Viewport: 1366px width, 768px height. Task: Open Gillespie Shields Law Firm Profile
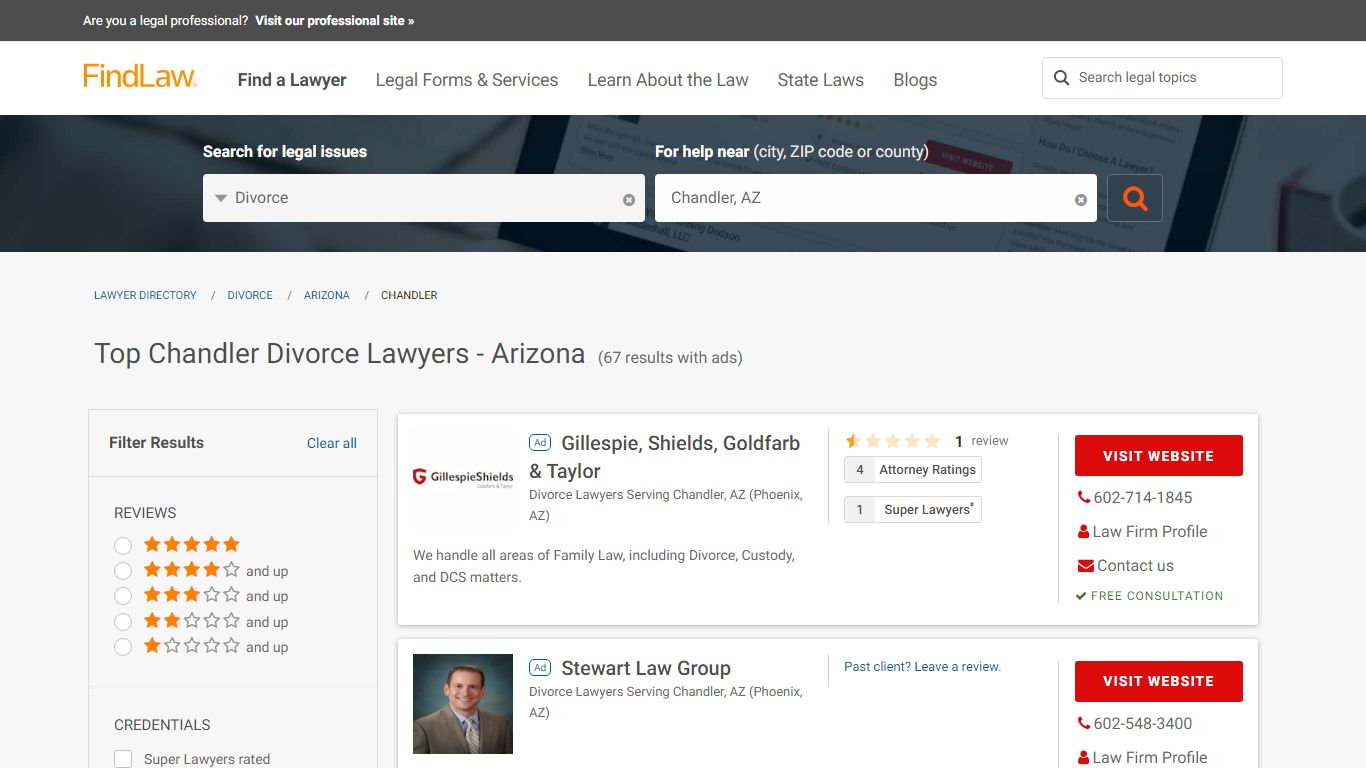(1150, 531)
